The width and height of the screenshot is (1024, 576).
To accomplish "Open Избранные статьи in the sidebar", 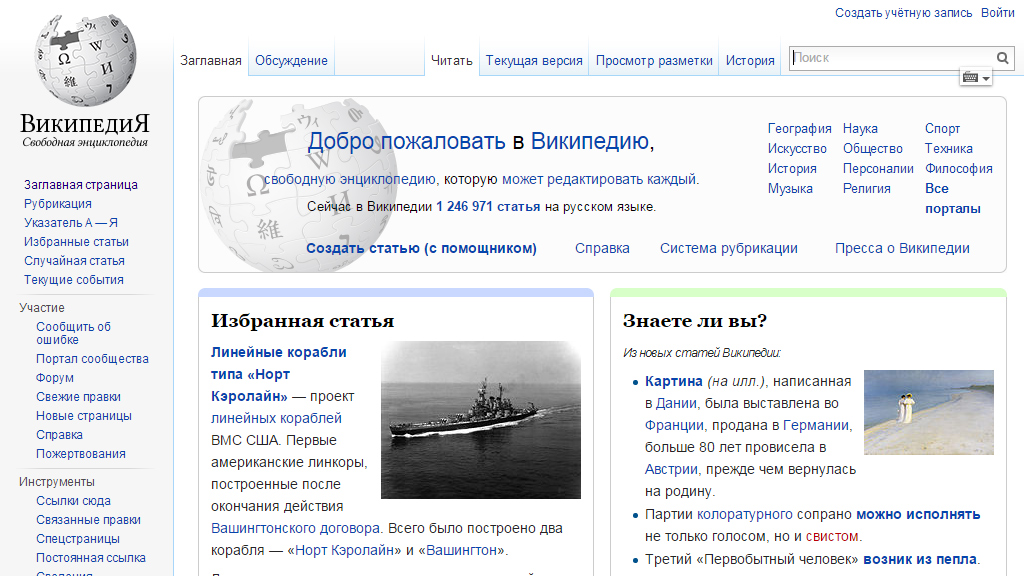I will 76,242.
